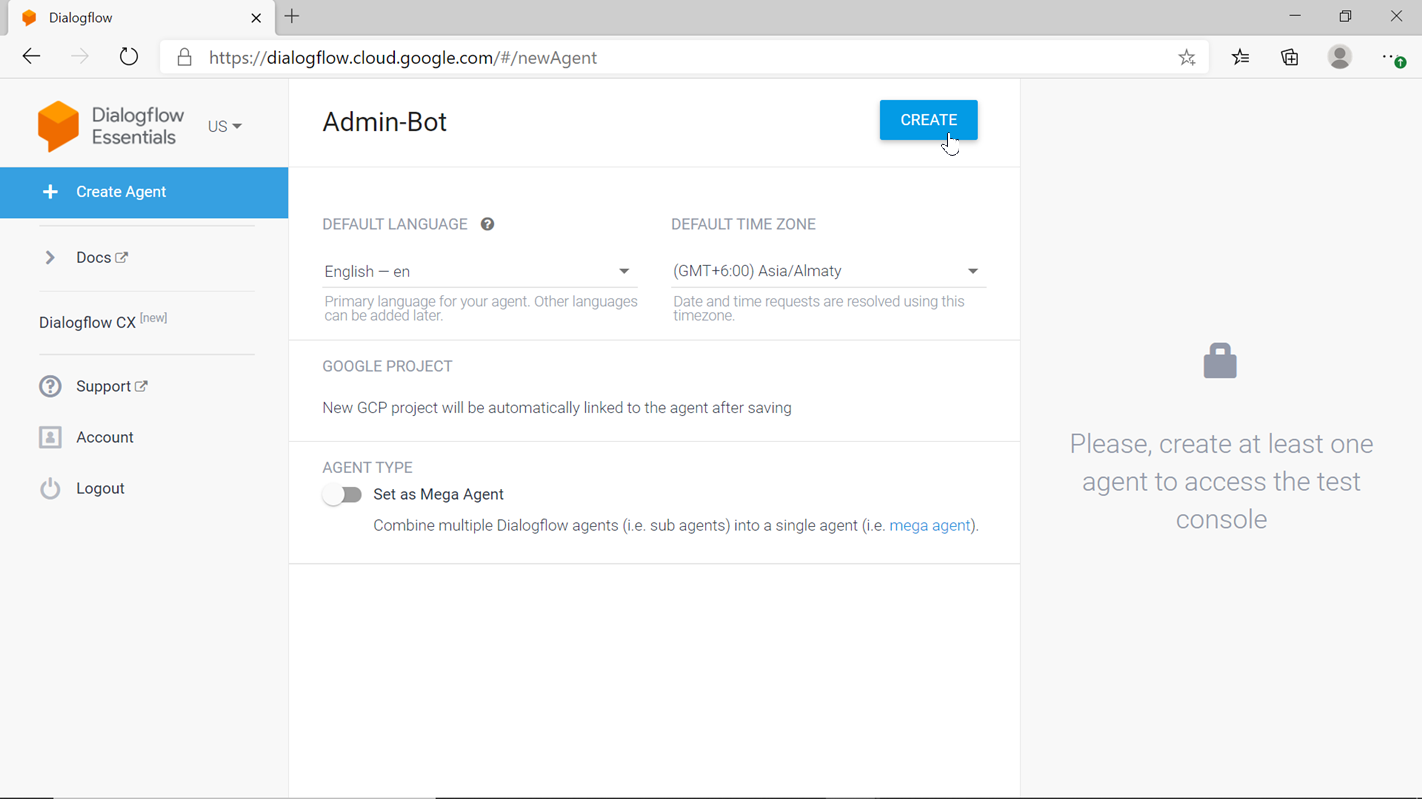Add page to favorites with star icon
Image resolution: width=1422 pixels, height=799 pixels.
(1186, 58)
